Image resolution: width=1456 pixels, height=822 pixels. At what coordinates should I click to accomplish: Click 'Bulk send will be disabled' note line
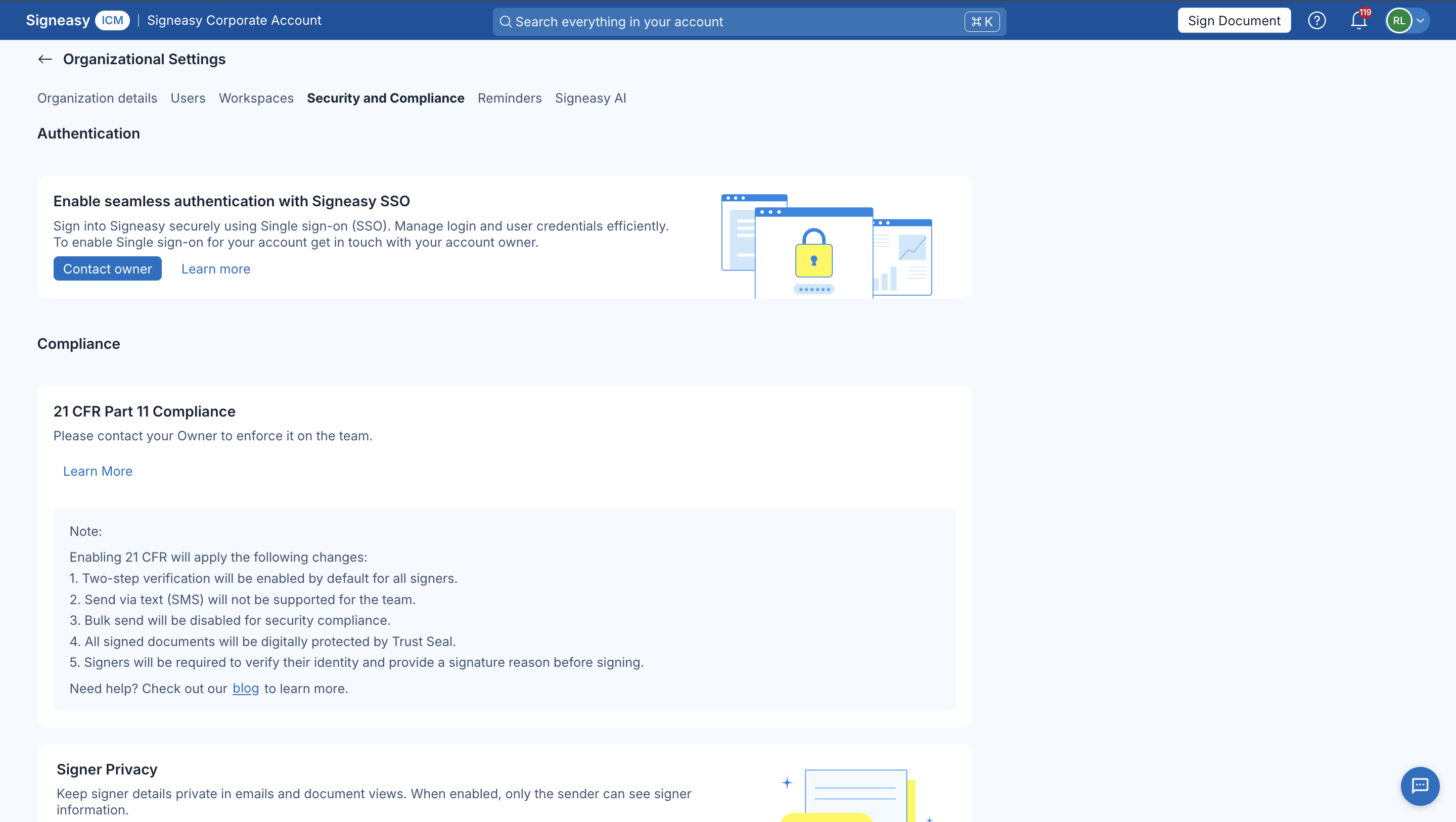[230, 620]
